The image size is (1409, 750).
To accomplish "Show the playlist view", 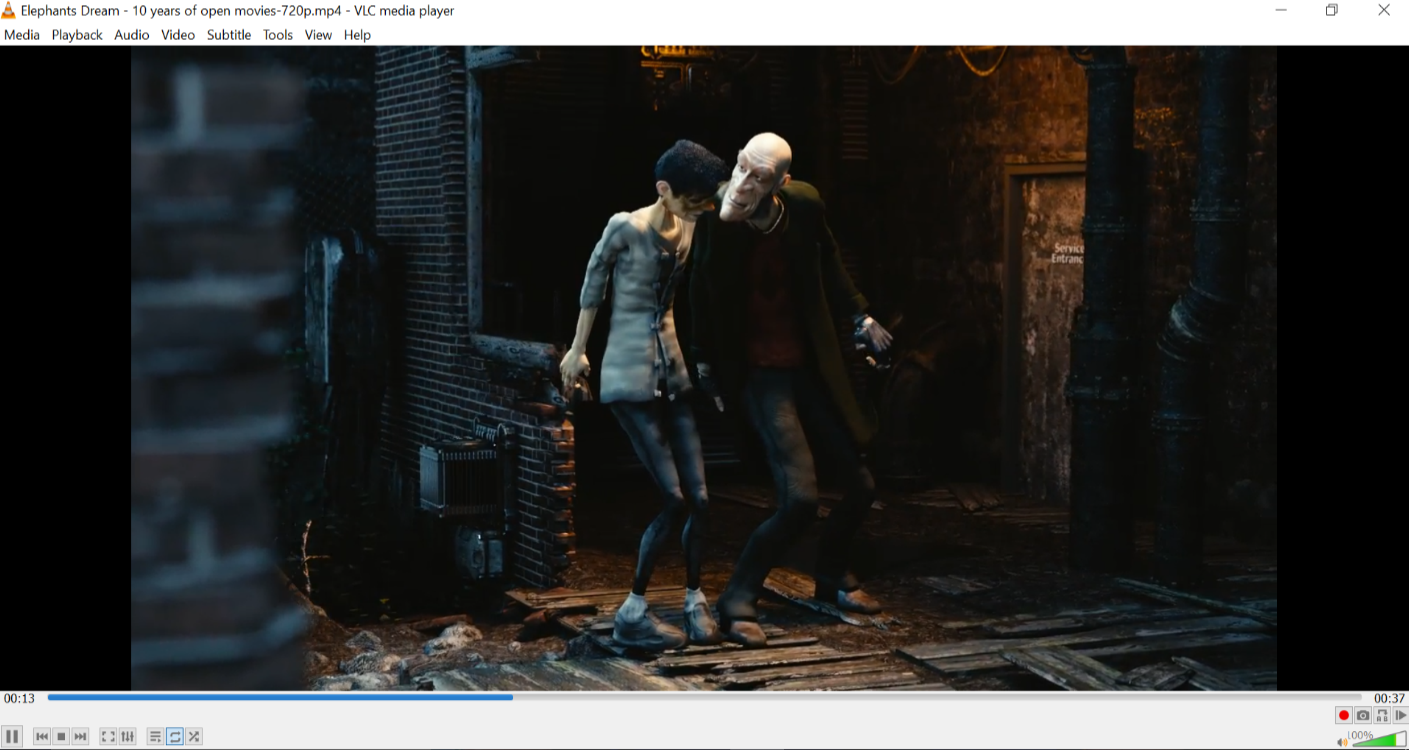I will 155,737.
